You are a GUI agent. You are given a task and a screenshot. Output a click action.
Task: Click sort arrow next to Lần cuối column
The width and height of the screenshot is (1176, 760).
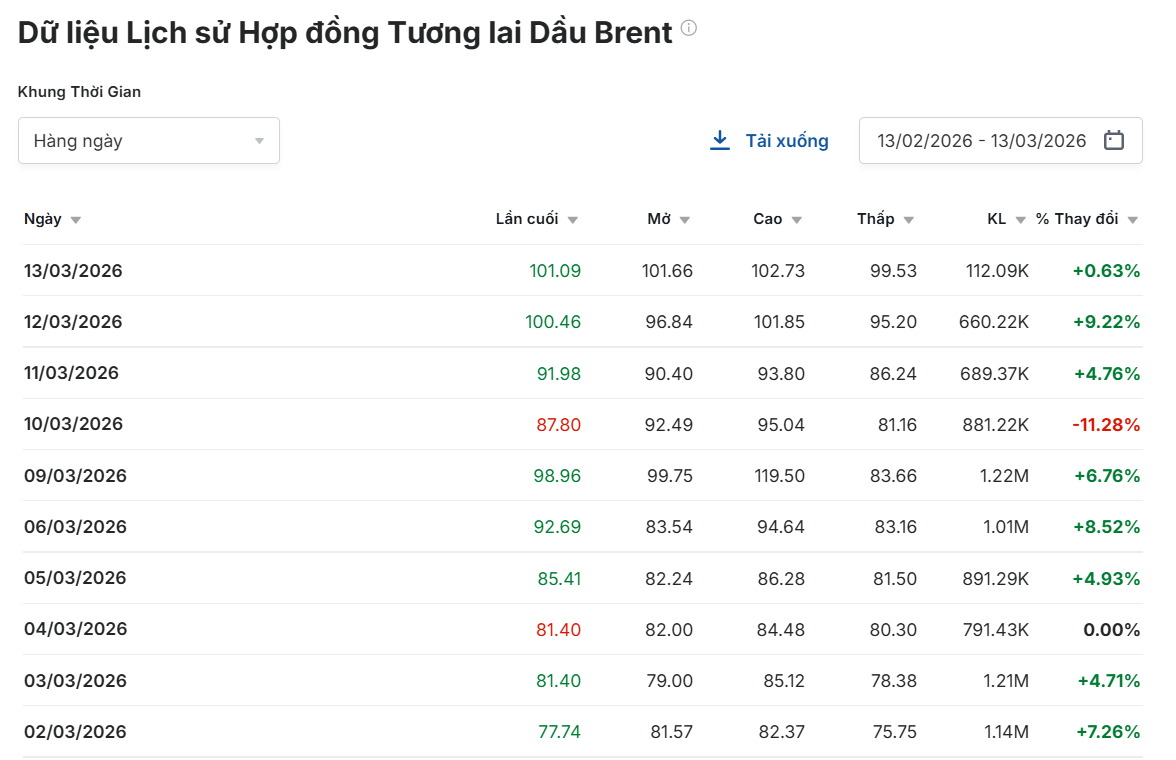[572, 220]
